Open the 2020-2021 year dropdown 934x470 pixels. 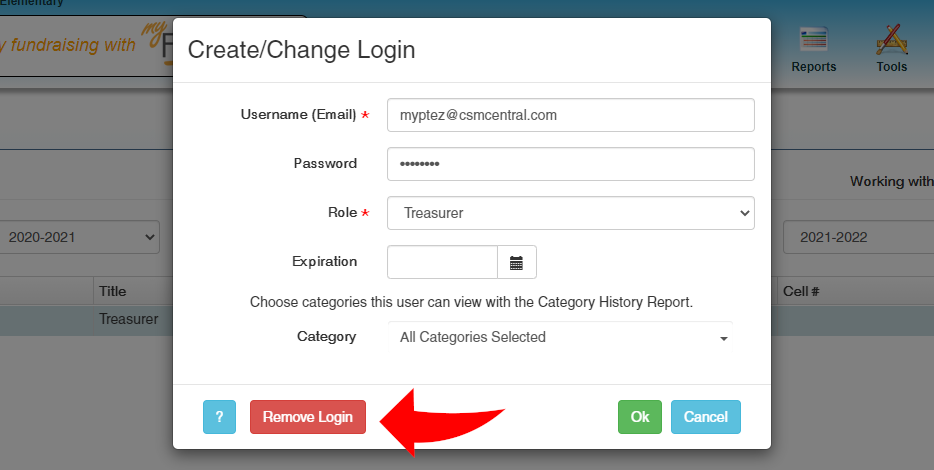(80, 237)
